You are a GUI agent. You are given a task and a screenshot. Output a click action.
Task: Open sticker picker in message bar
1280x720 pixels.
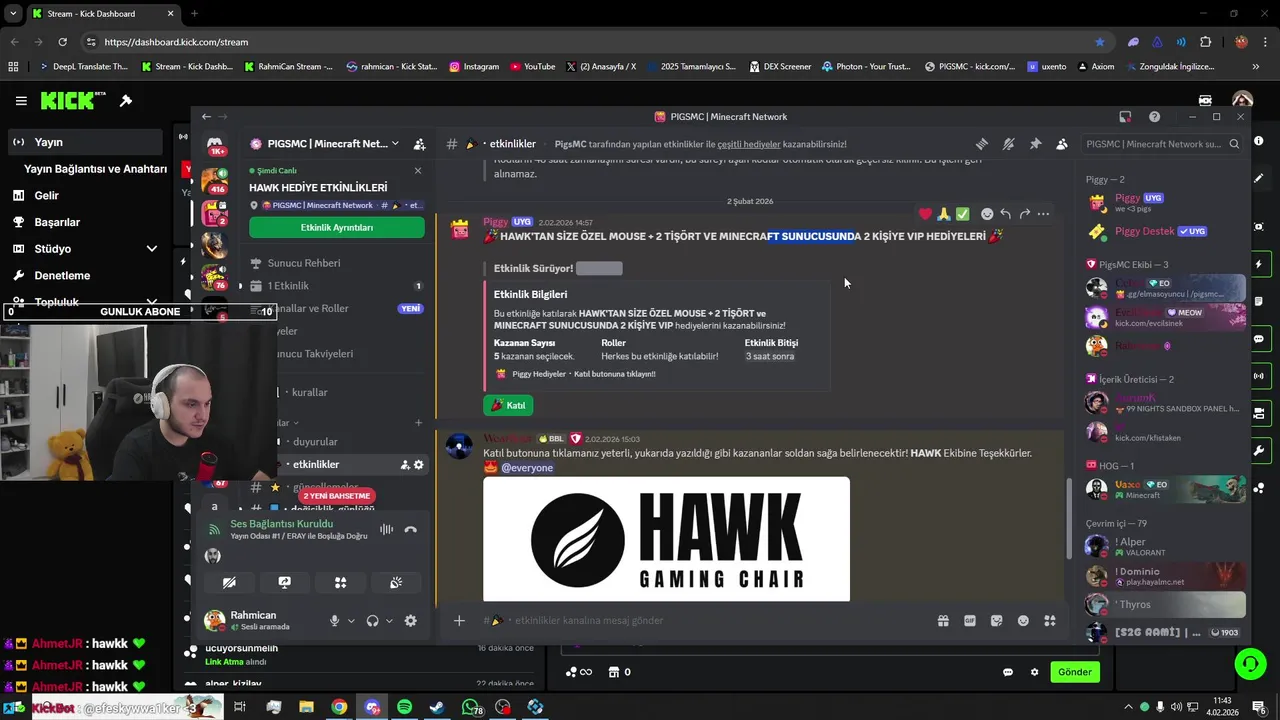[996, 621]
